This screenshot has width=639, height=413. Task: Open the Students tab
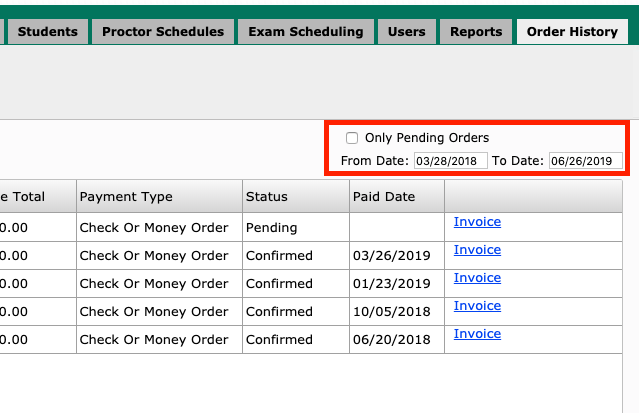[47, 32]
